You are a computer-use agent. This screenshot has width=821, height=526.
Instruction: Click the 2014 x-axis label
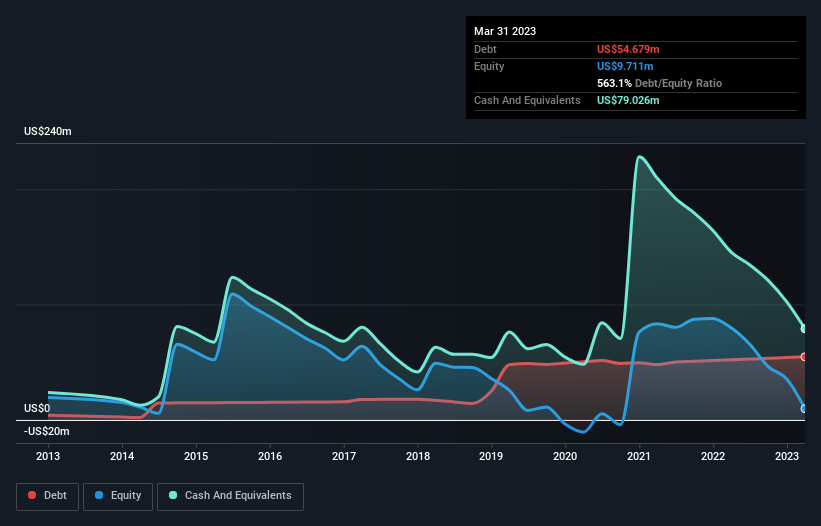click(x=122, y=456)
